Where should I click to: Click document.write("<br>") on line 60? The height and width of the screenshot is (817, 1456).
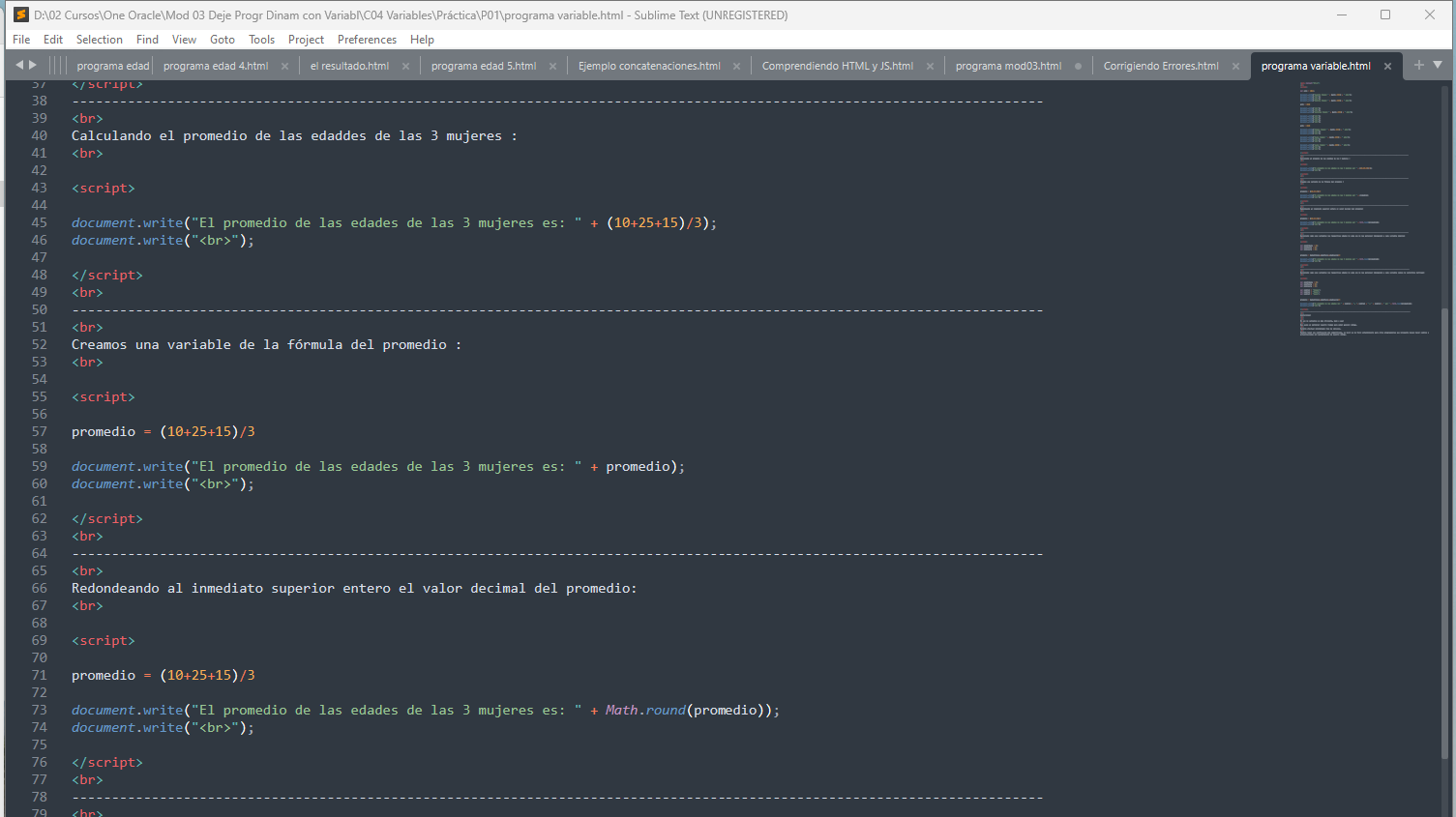(x=163, y=483)
